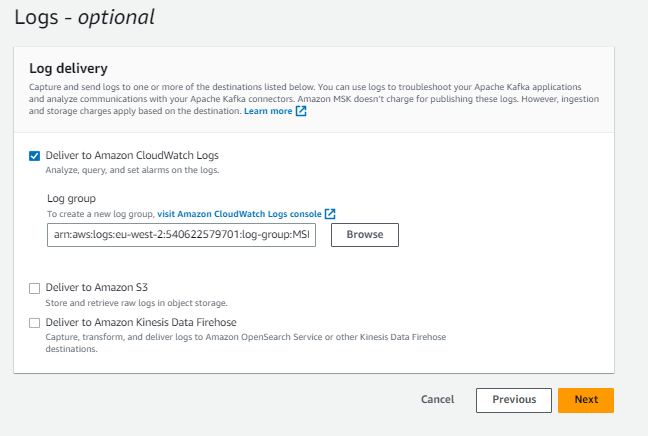Focus the Log group ARN input field

coord(181,235)
